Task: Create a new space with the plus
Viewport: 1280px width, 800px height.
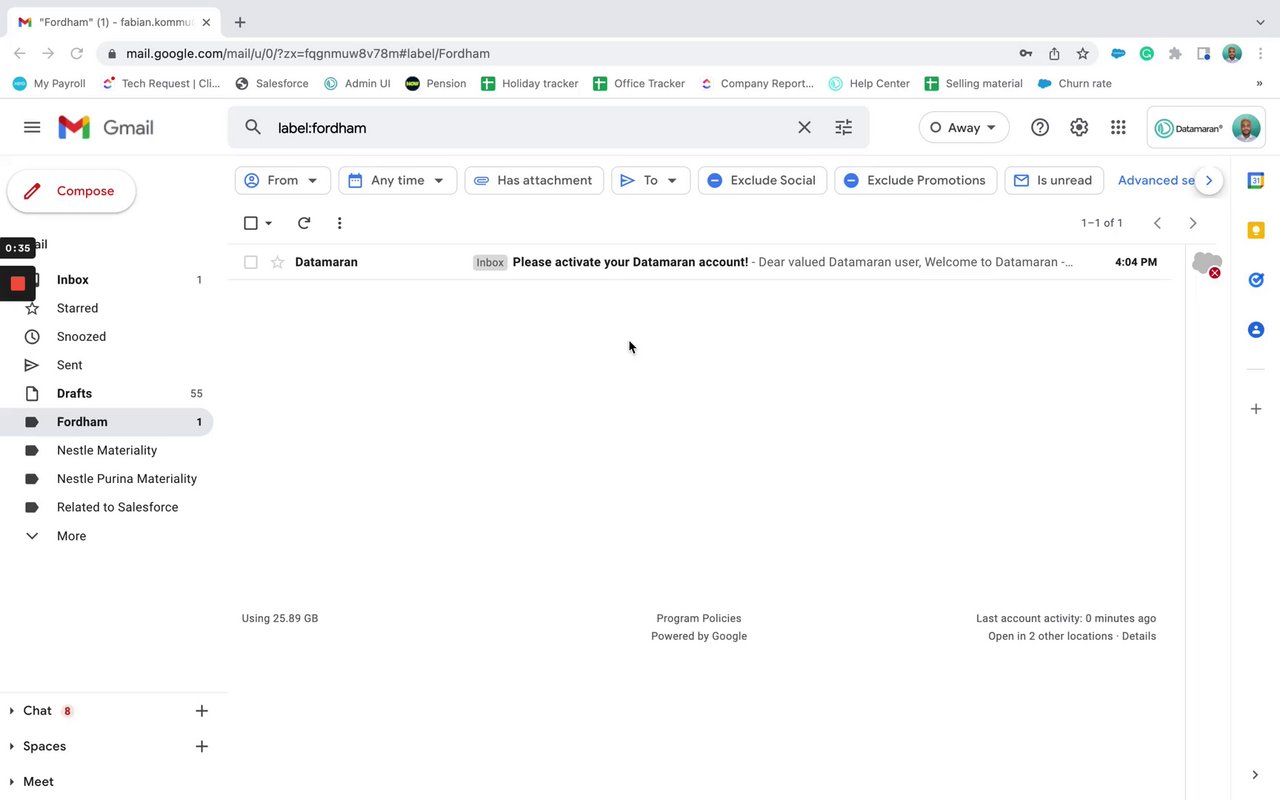Action: click(x=201, y=746)
